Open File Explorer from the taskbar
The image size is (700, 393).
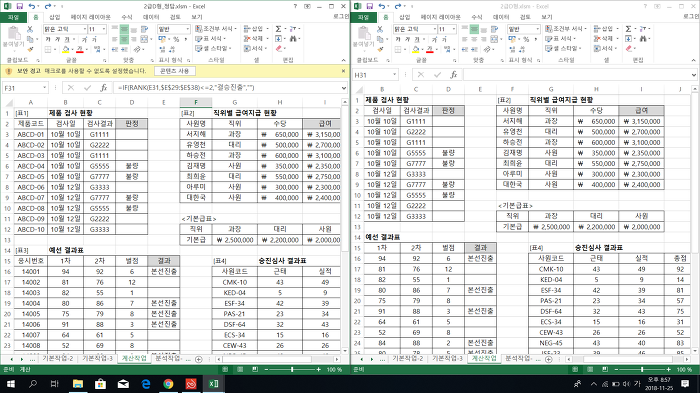(x=78, y=384)
